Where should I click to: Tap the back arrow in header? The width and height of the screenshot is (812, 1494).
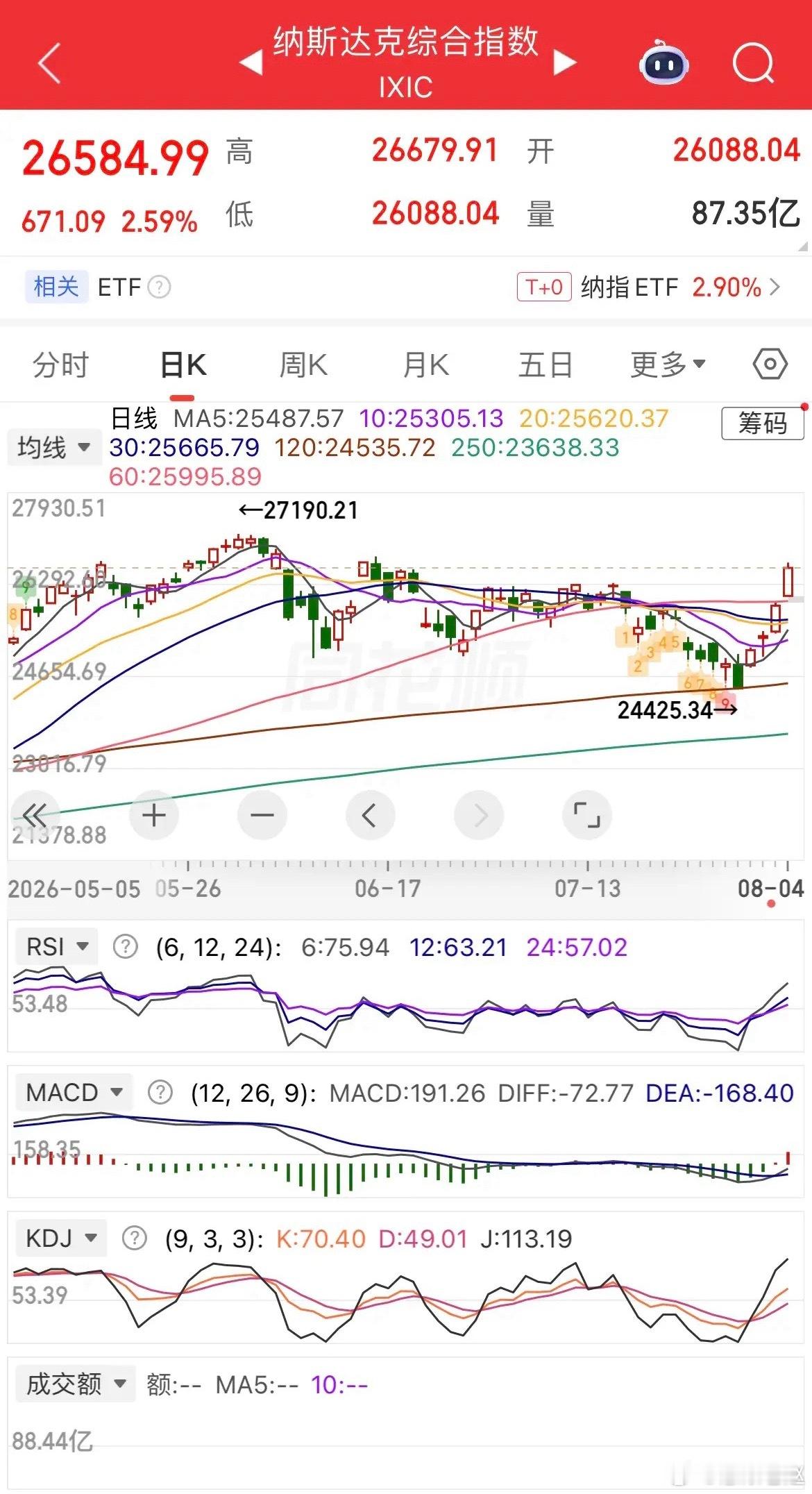pyautogui.click(x=50, y=62)
